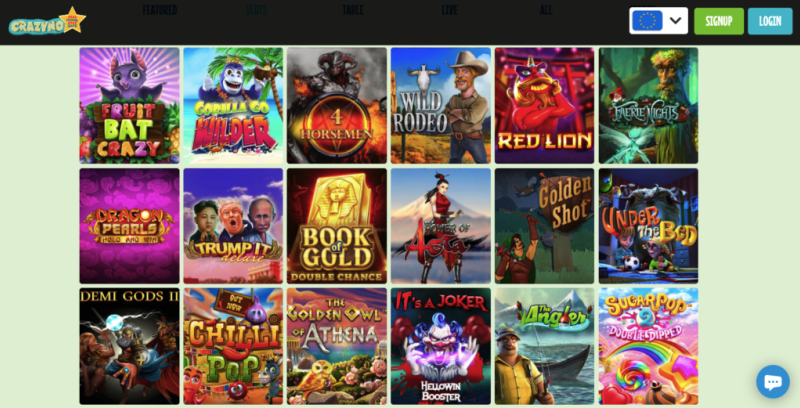This screenshot has width=800, height=408.
Task: Select the EU flag currency icon
Action: [x=647, y=21]
